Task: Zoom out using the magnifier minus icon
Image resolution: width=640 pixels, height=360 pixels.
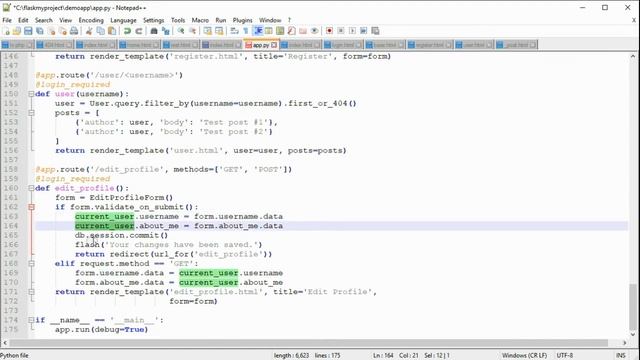Action: tap(192, 31)
